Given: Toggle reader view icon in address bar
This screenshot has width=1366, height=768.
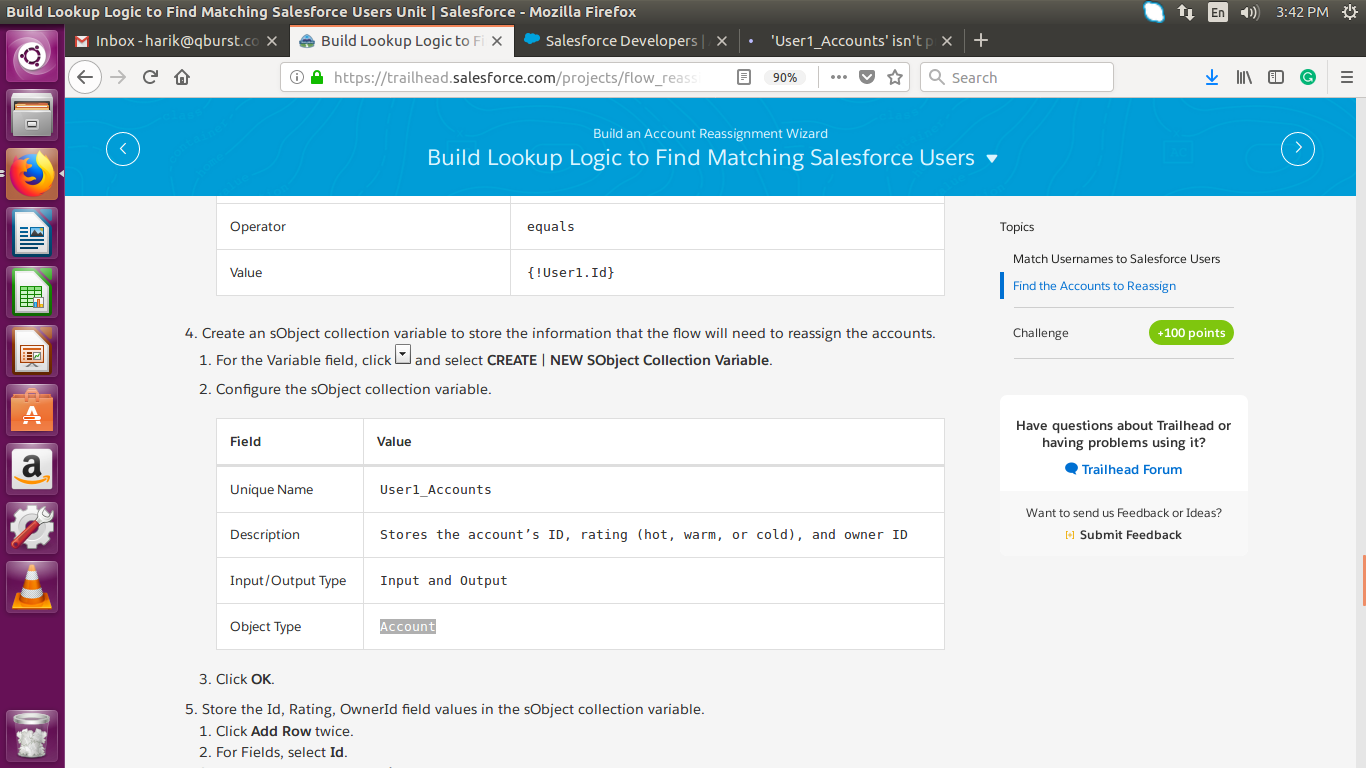Looking at the screenshot, I should [743, 77].
